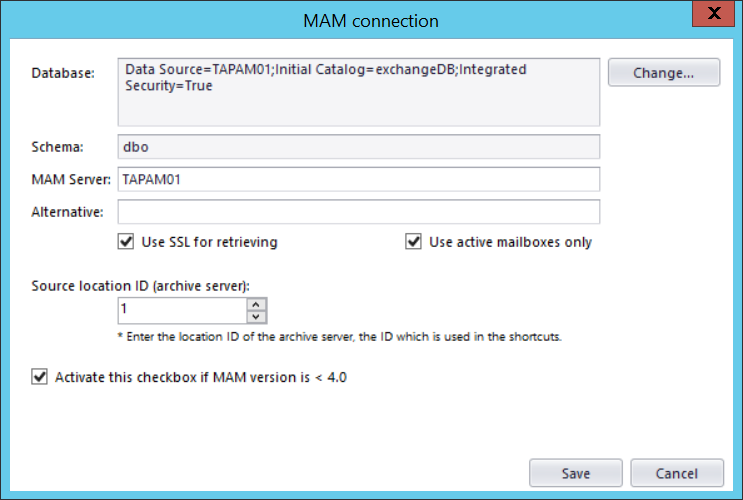Click the Change... database button
The width and height of the screenshot is (743, 500).
click(663, 73)
